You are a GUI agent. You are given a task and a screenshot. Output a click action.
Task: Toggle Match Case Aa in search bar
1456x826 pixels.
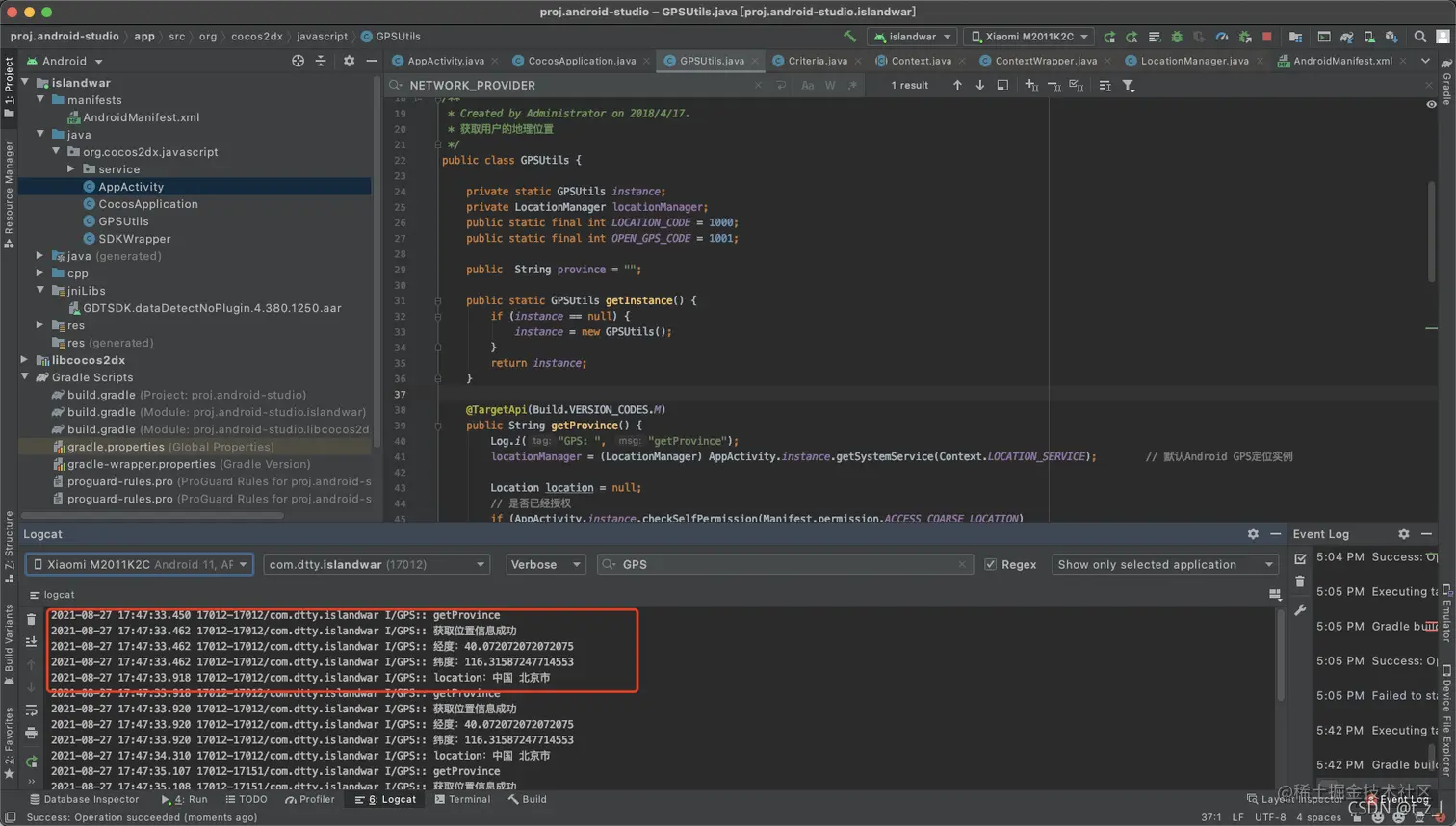[807, 85]
